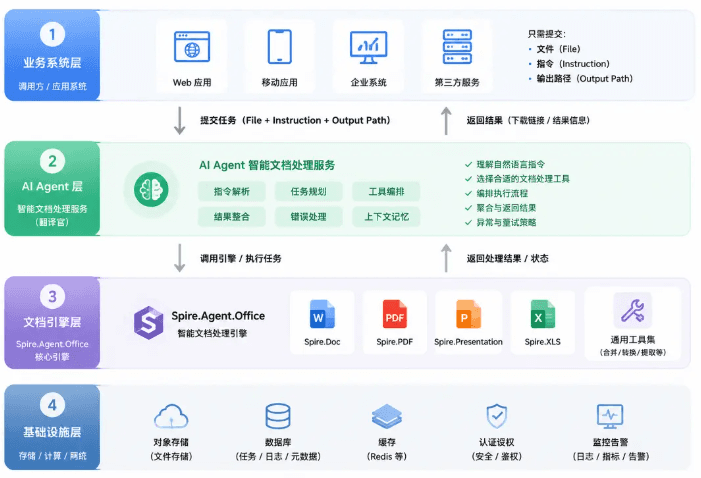Click the 任务规划 tag
Viewport: 701px width, 478px height.
point(308,191)
